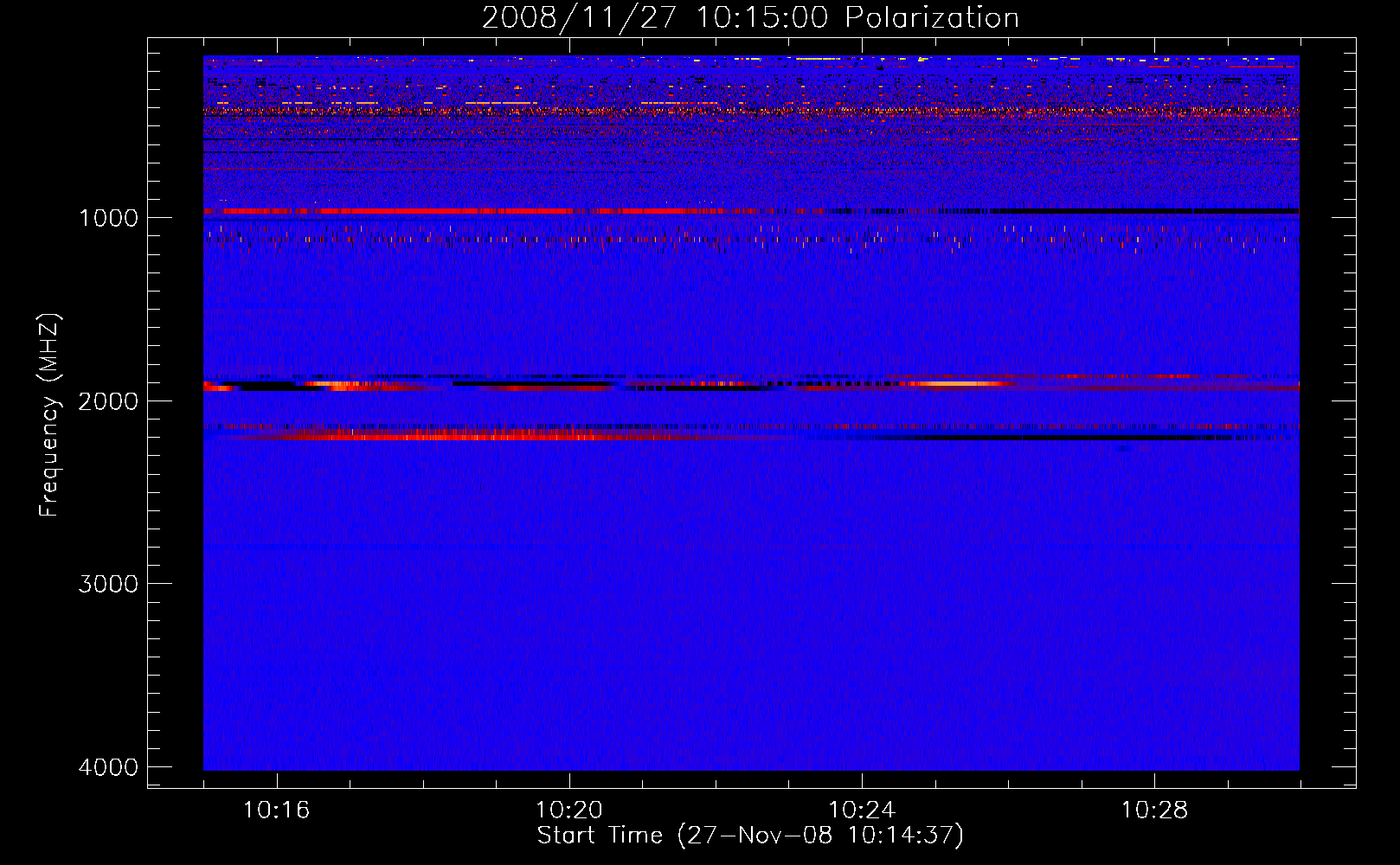The image size is (1400, 865).
Task: Click the '1000' frequency tick label
Action: click(x=108, y=217)
